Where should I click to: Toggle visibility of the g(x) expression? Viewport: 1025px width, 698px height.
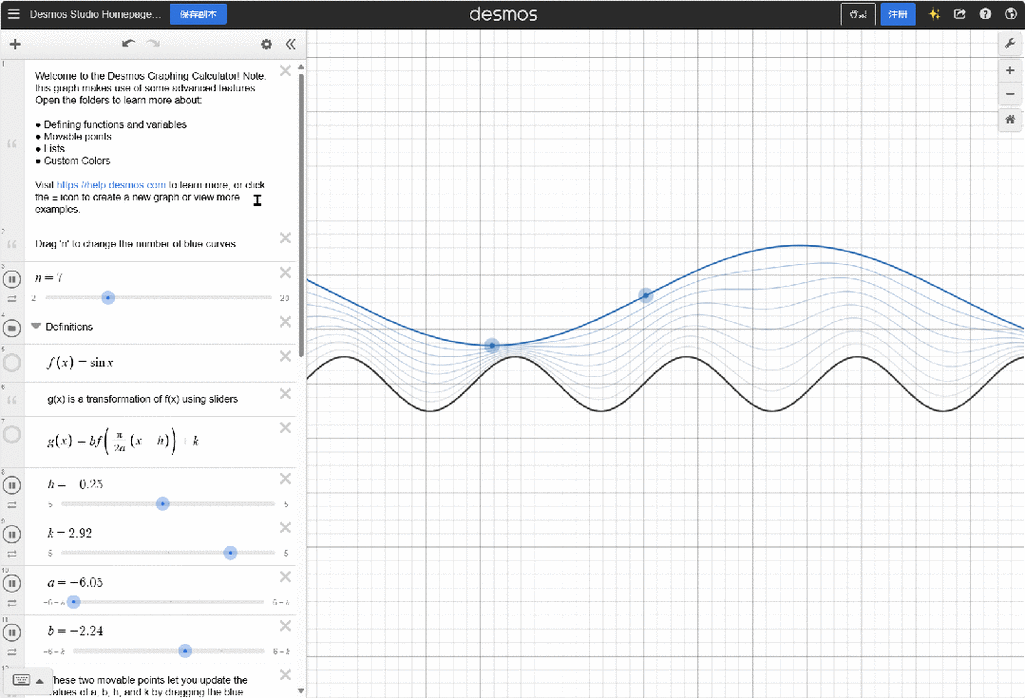pyautogui.click(x=12, y=435)
